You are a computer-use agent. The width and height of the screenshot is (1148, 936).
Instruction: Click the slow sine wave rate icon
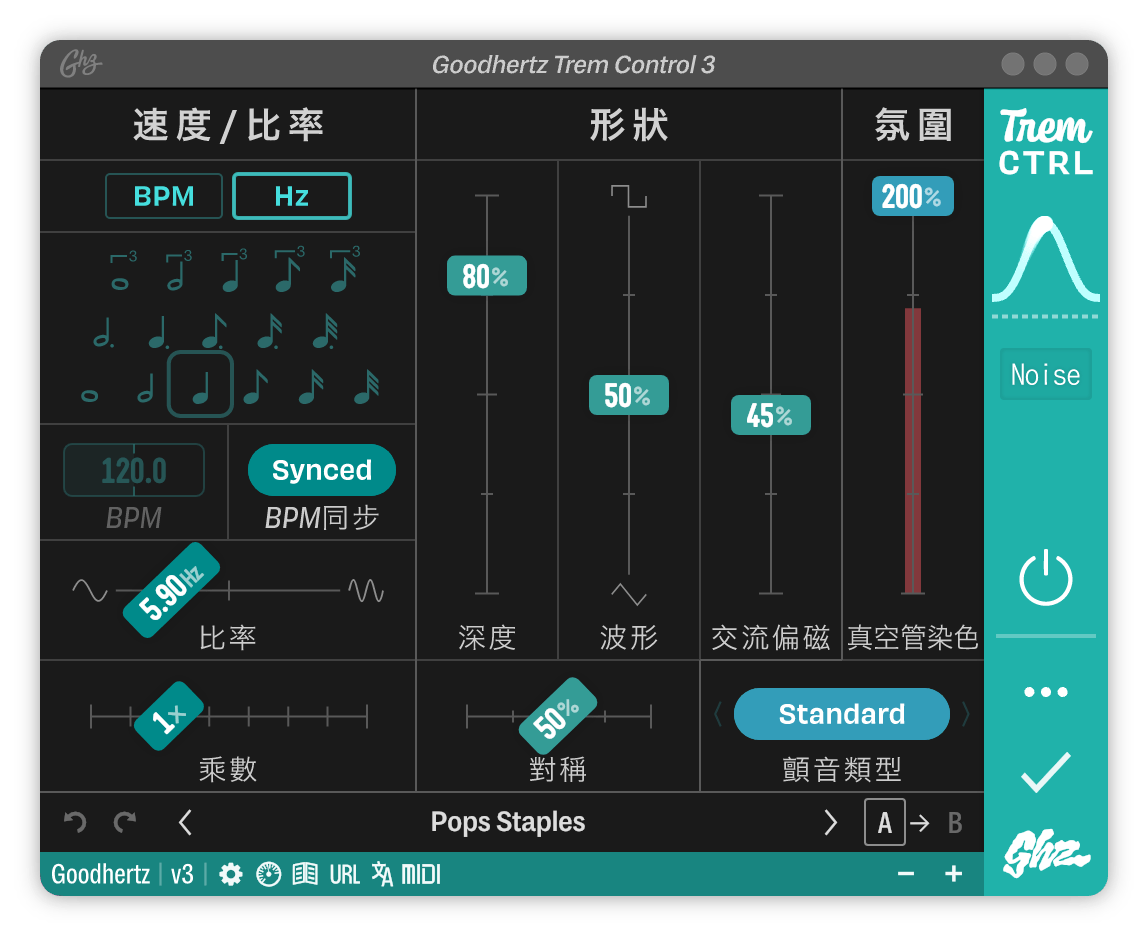click(90, 590)
